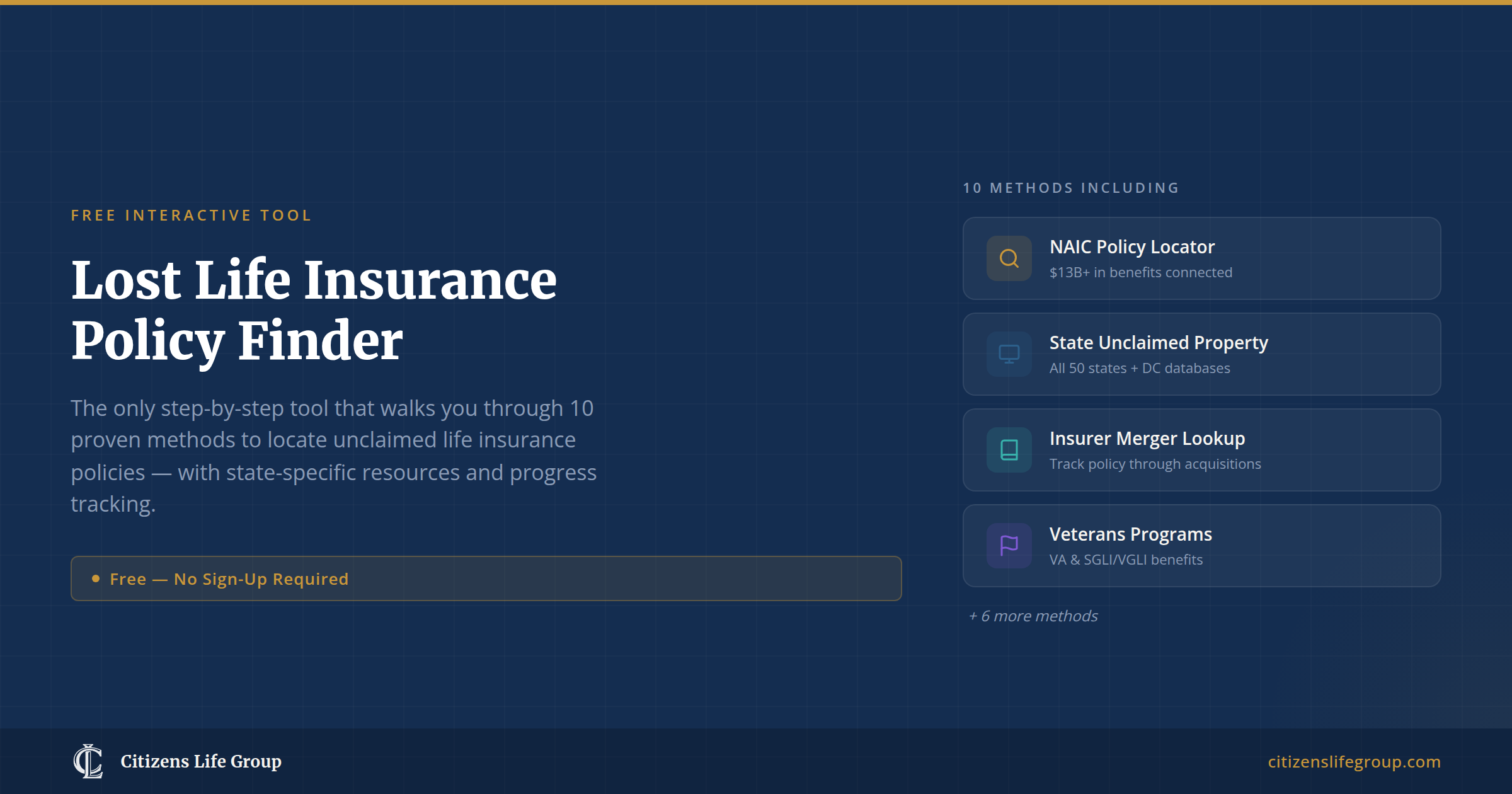
Task: Click All 50 states + DC databases text
Action: coord(1139,368)
